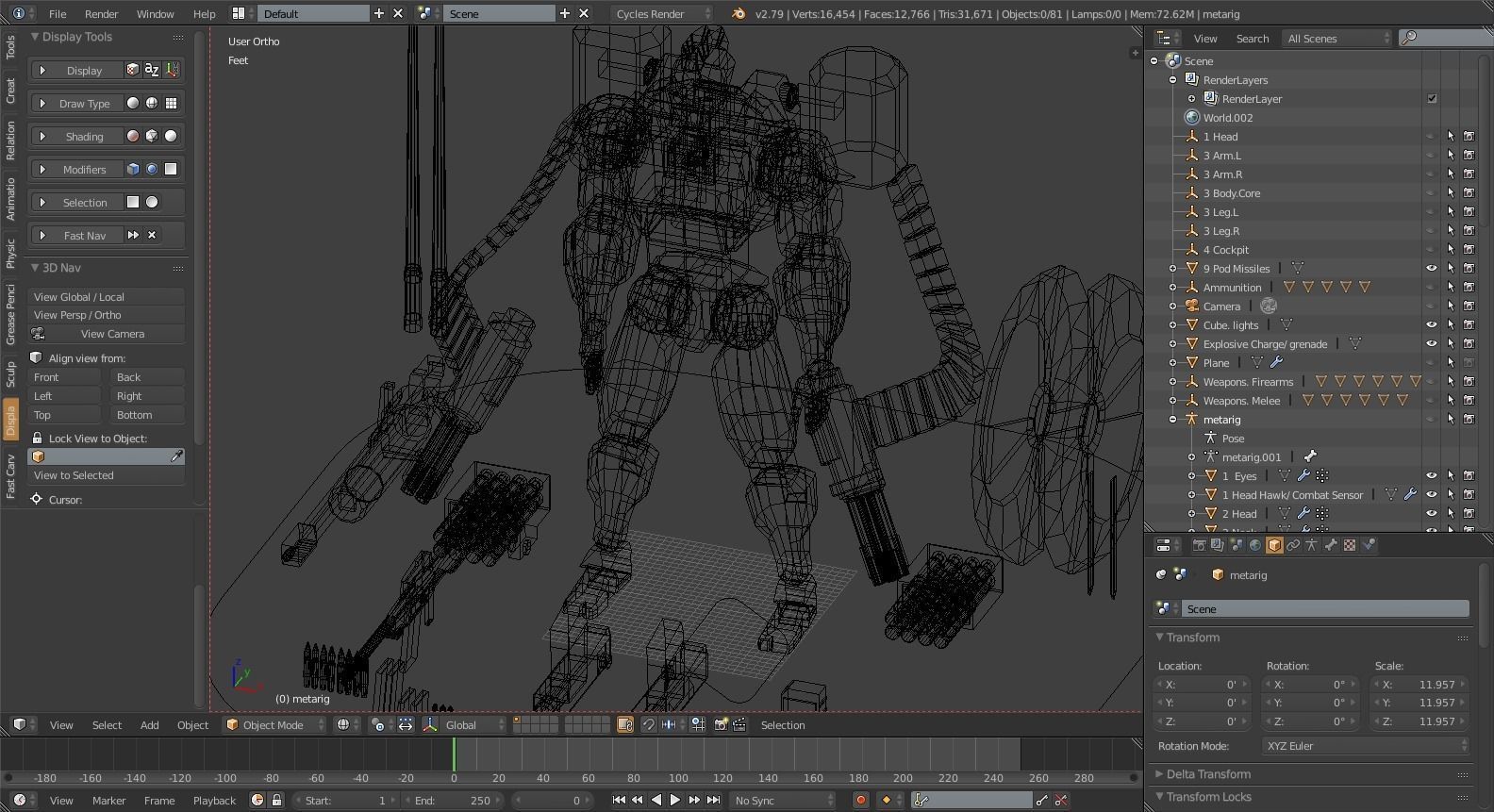The width and height of the screenshot is (1494, 812).
Task: Click the View Camera icon button
Action: point(38,334)
